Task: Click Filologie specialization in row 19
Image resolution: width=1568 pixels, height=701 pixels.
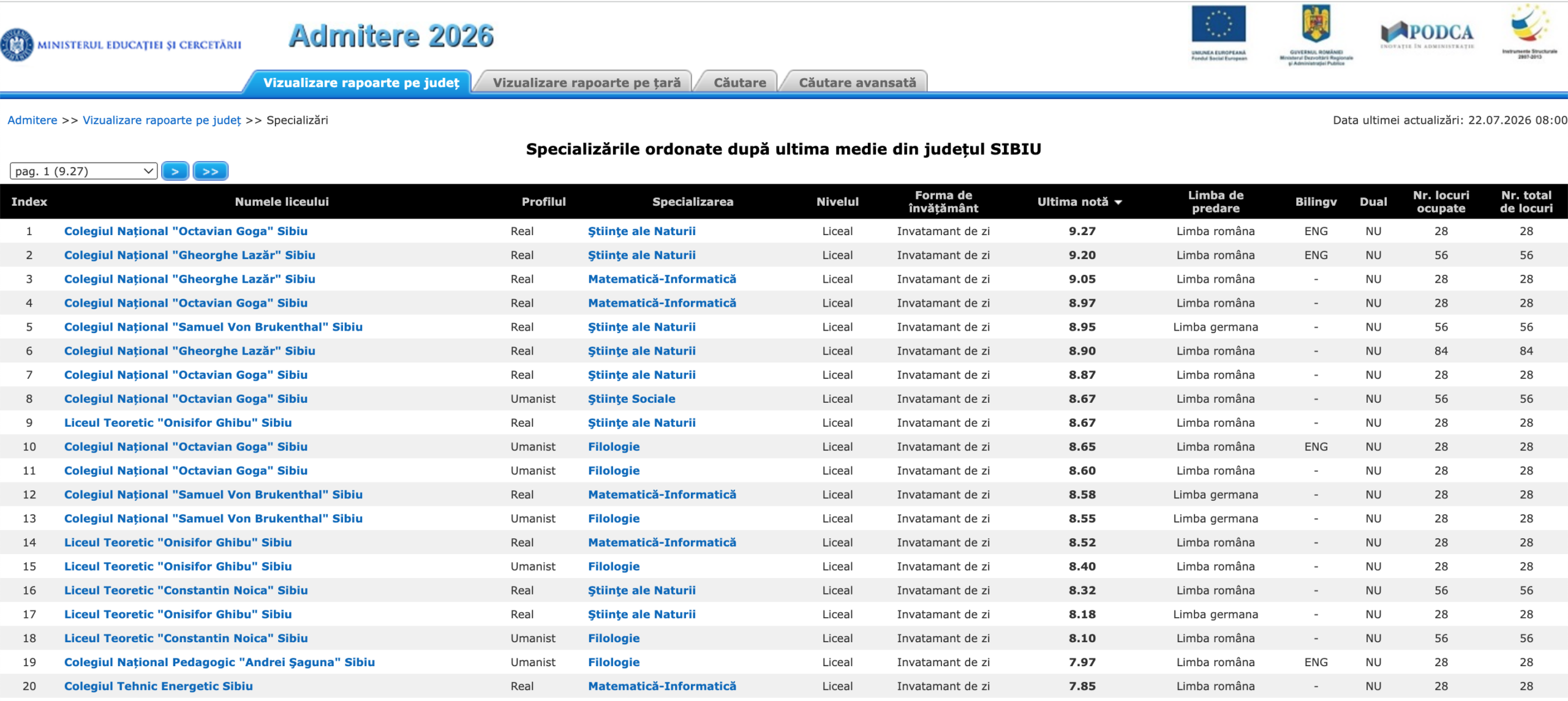Action: pyautogui.click(x=614, y=662)
